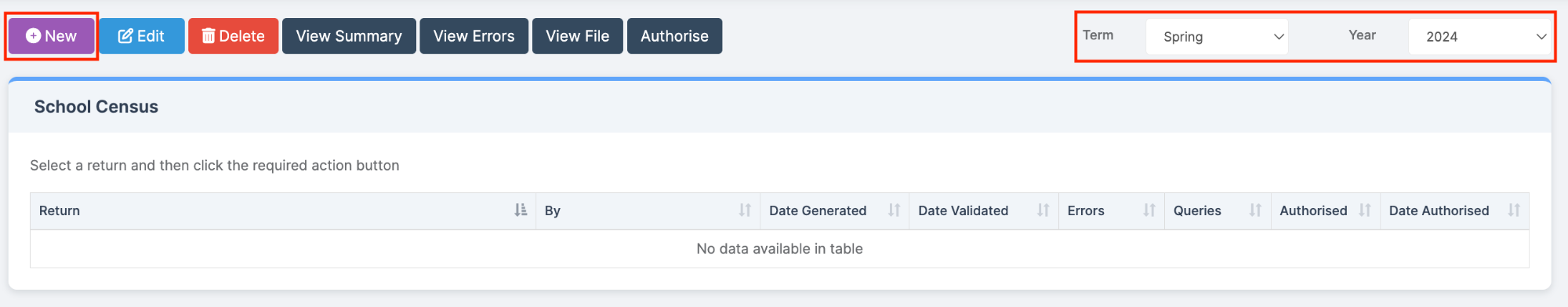Click the pencil icon on Edit button
Image resolution: width=1568 pixels, height=307 pixels.
pos(125,36)
